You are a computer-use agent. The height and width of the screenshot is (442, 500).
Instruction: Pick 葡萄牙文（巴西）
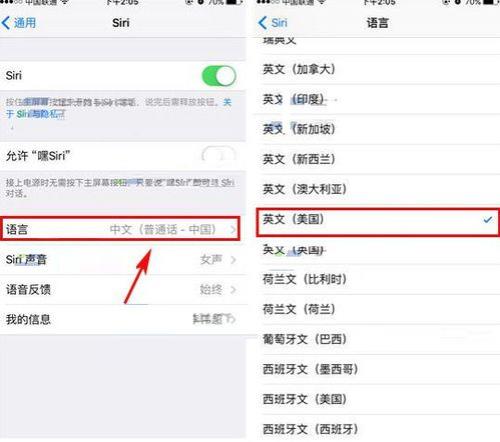(x=378, y=340)
